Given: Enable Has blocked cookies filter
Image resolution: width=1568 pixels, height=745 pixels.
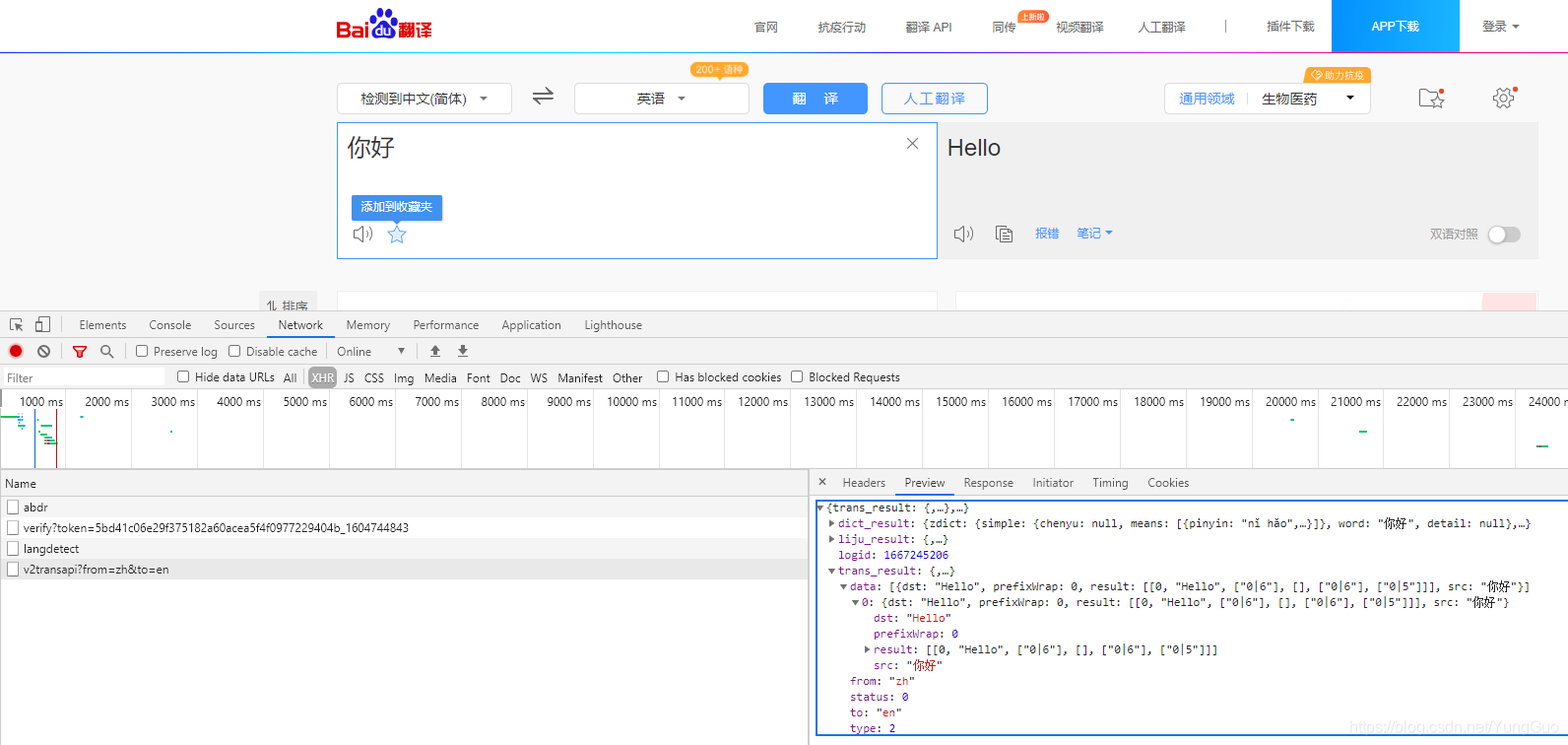Looking at the screenshot, I should [663, 376].
